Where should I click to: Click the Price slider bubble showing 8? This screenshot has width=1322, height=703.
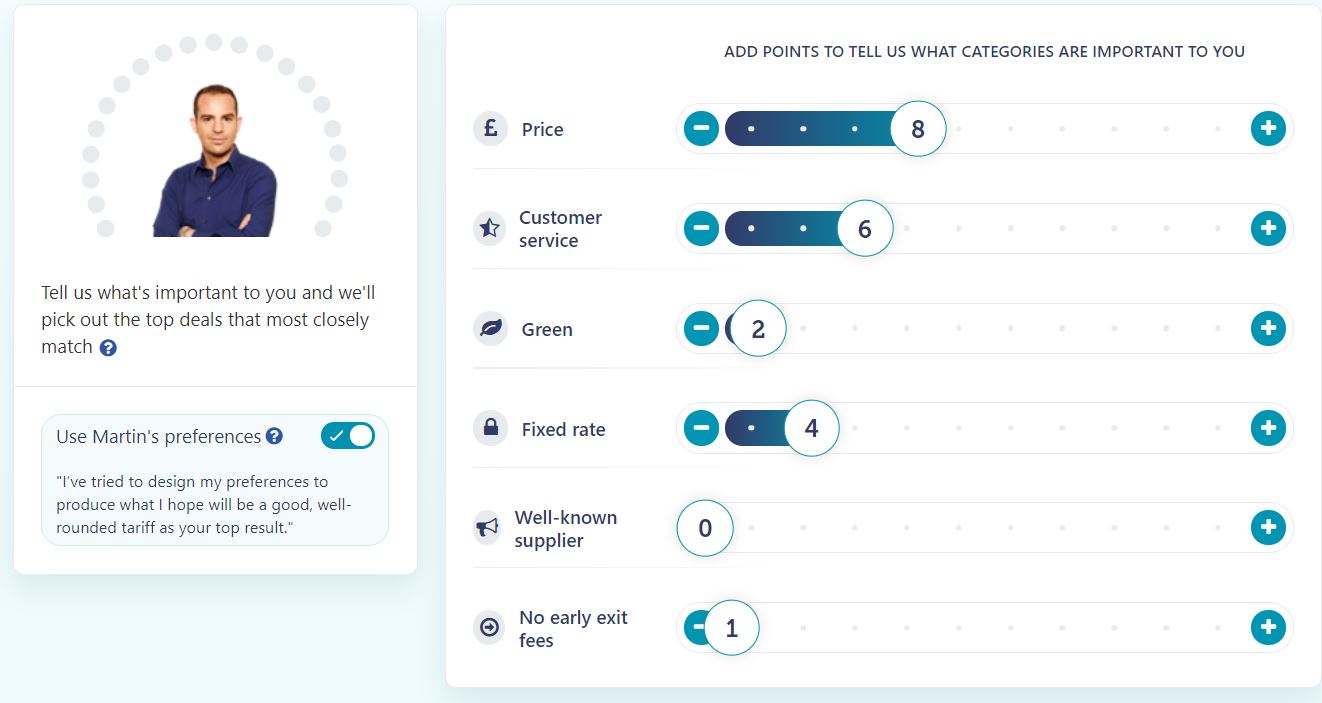(918, 128)
